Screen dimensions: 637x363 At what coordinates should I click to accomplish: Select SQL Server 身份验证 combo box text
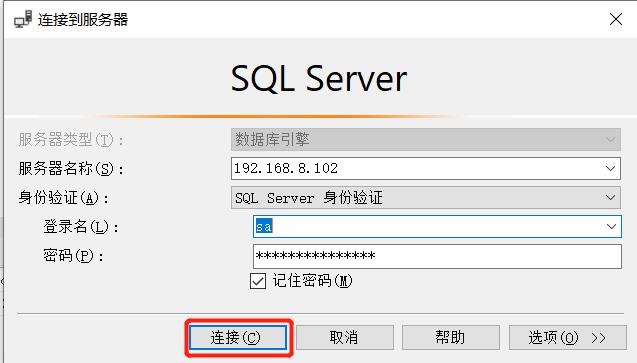point(309,198)
